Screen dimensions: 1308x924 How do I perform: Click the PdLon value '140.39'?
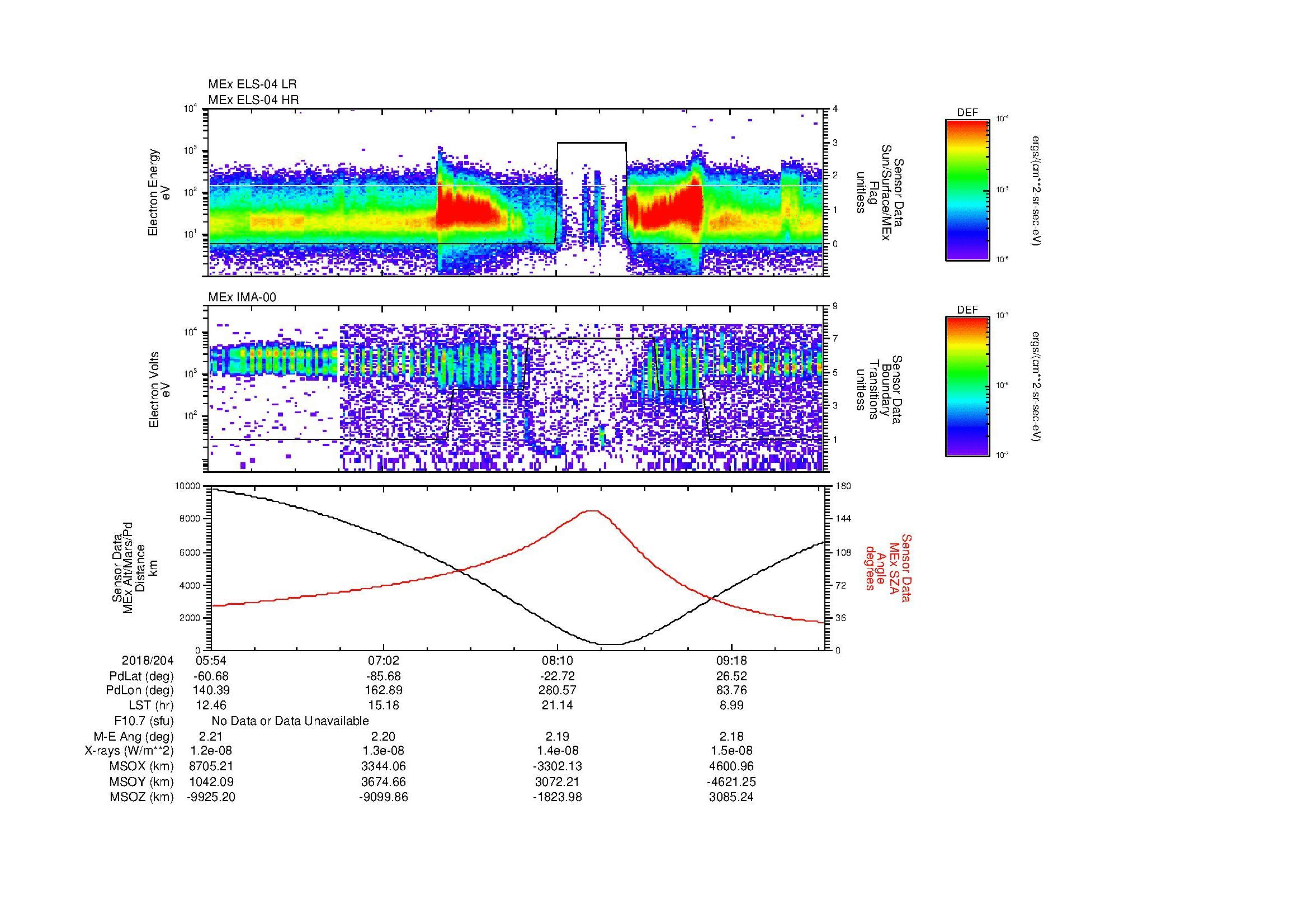[211, 690]
